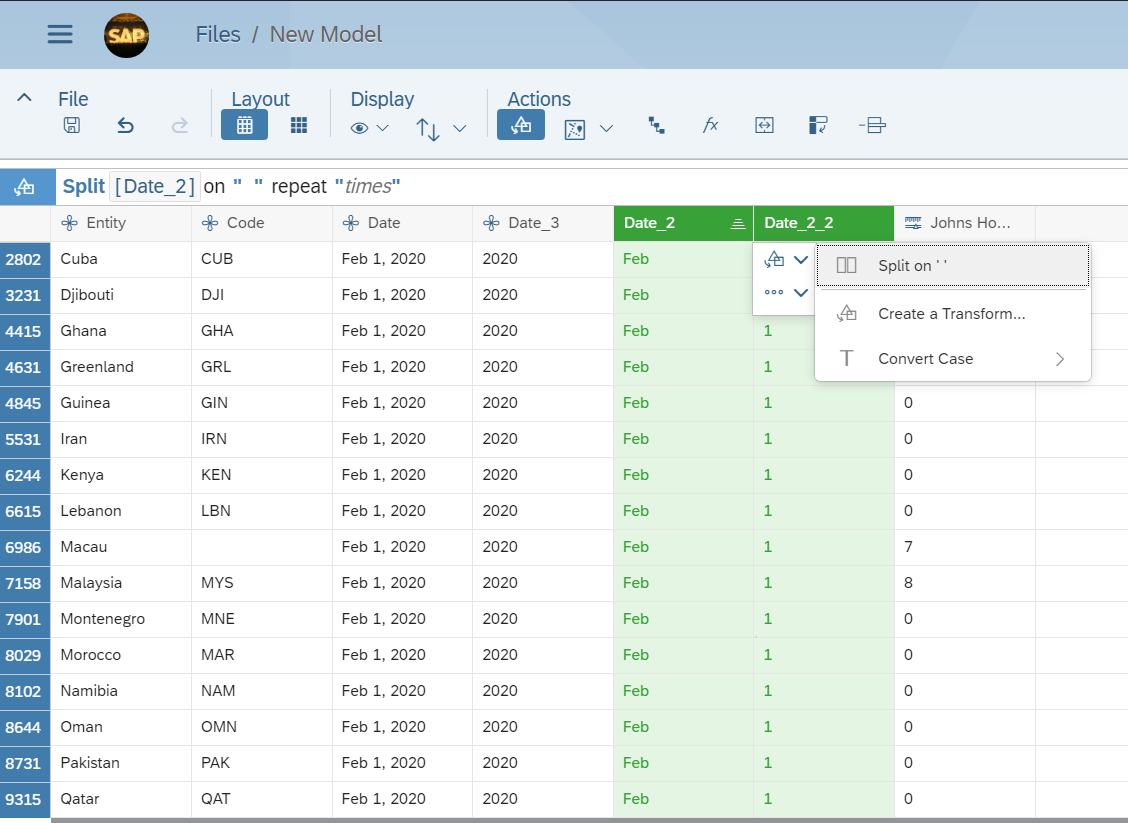Click the transform bar icon left of Split
This screenshot has width=1128, height=823.
pos(26,187)
